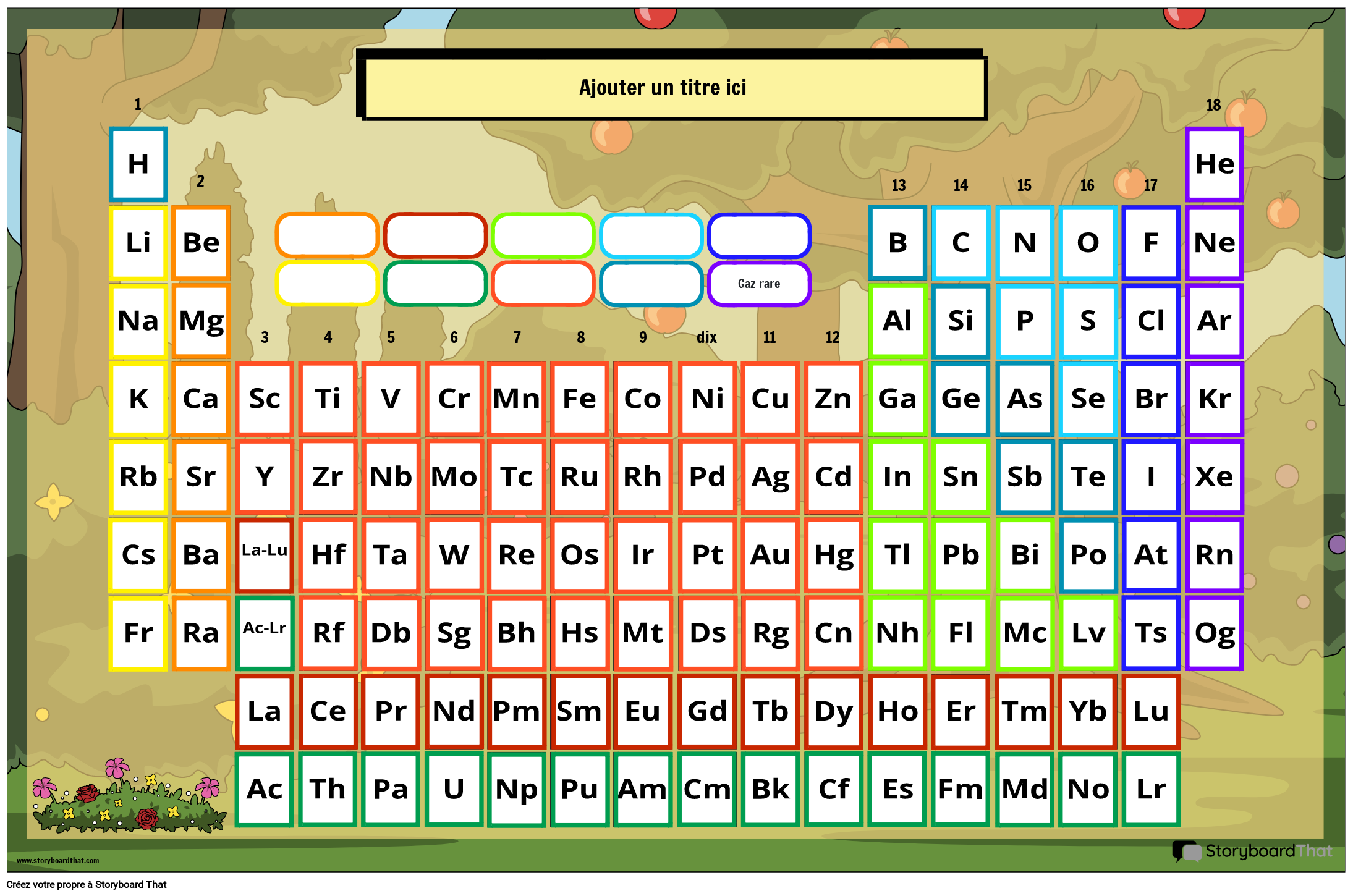Open the www.storyboardthat.com link
The width and height of the screenshot is (1353, 896).
[x=57, y=860]
